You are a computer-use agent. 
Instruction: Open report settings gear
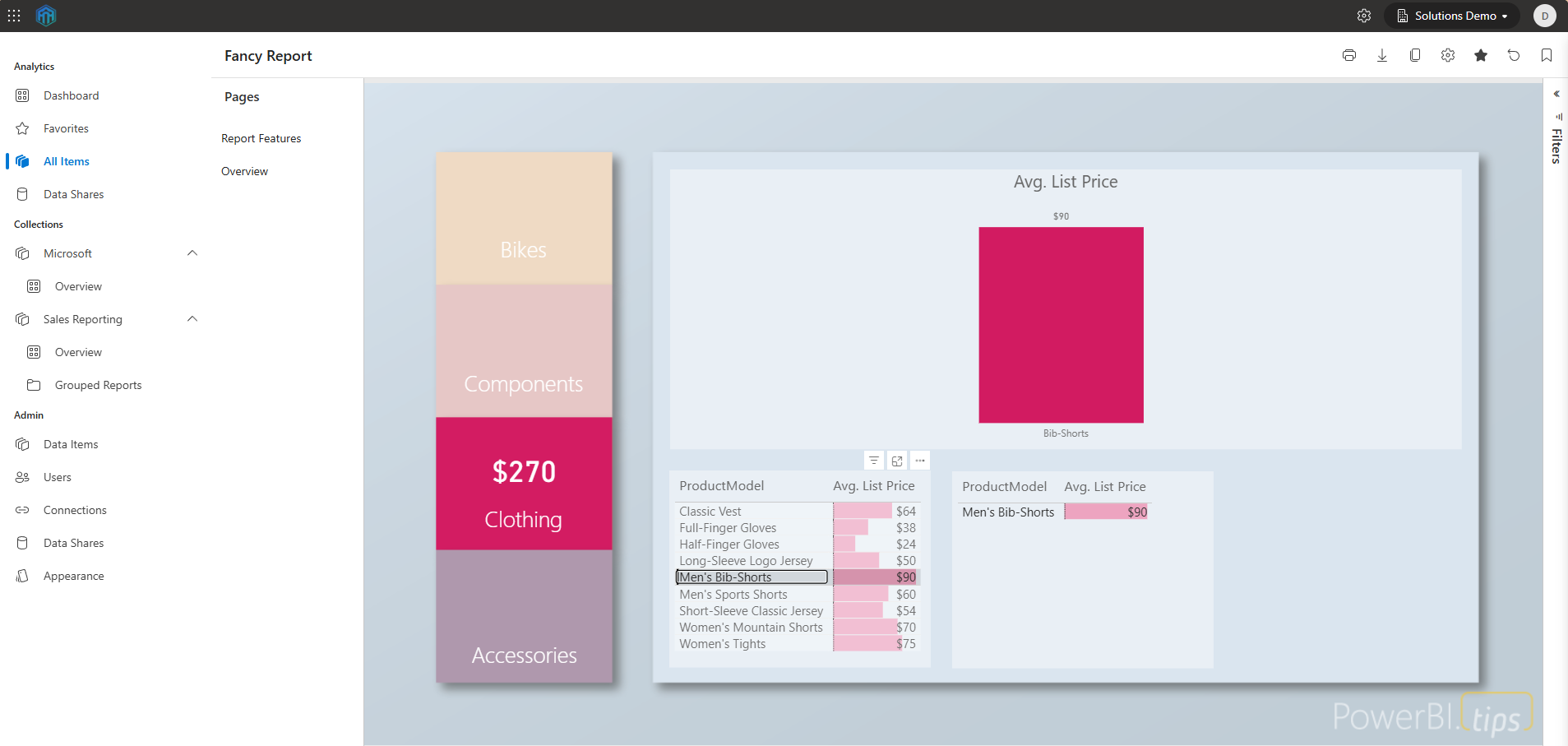click(1448, 55)
